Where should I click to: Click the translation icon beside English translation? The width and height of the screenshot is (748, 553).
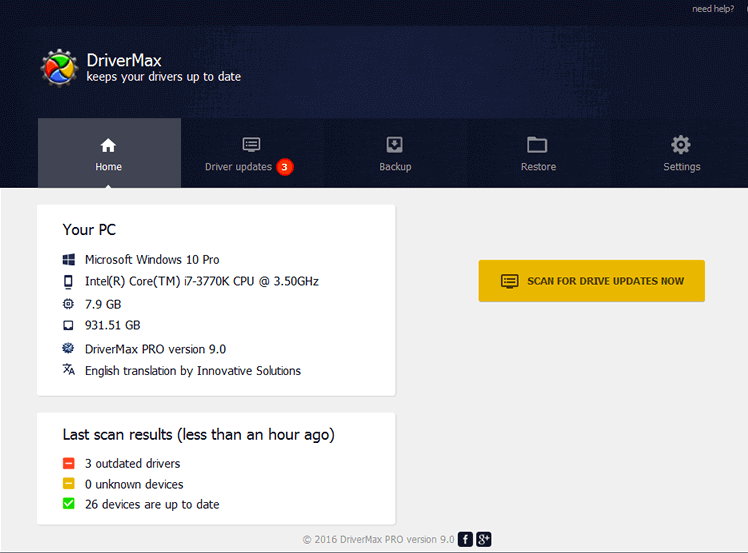(68, 370)
